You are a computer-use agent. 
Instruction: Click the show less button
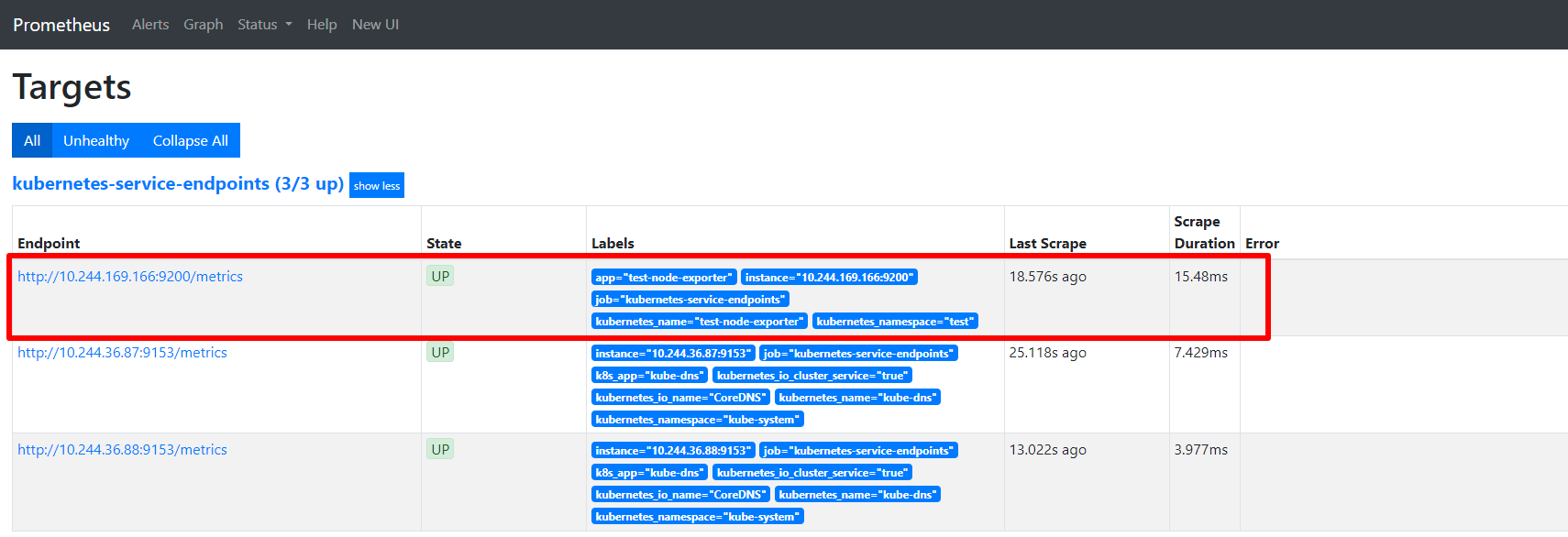(x=377, y=185)
